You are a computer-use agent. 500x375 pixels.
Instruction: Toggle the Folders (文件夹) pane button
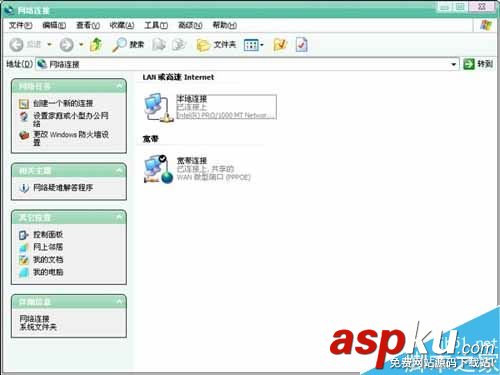216,44
